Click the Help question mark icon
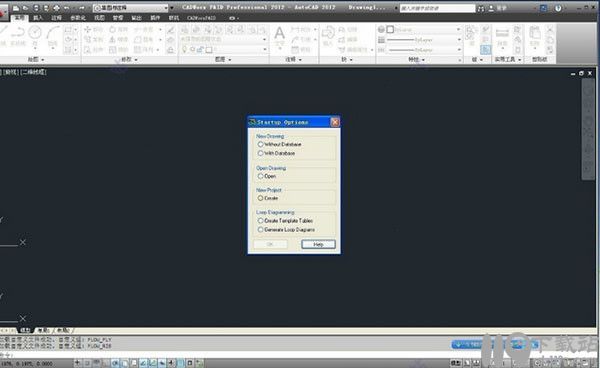The width and height of the screenshot is (600, 368). click(558, 8)
